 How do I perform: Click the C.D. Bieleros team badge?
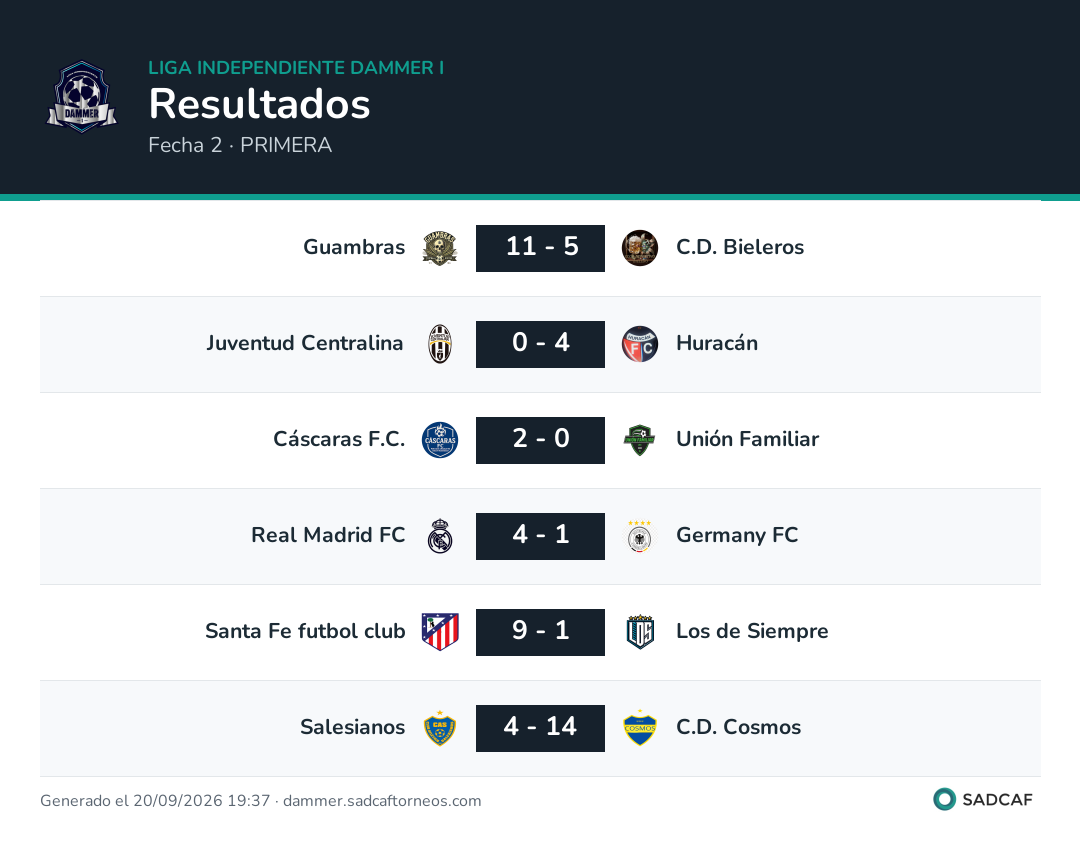[x=640, y=248]
